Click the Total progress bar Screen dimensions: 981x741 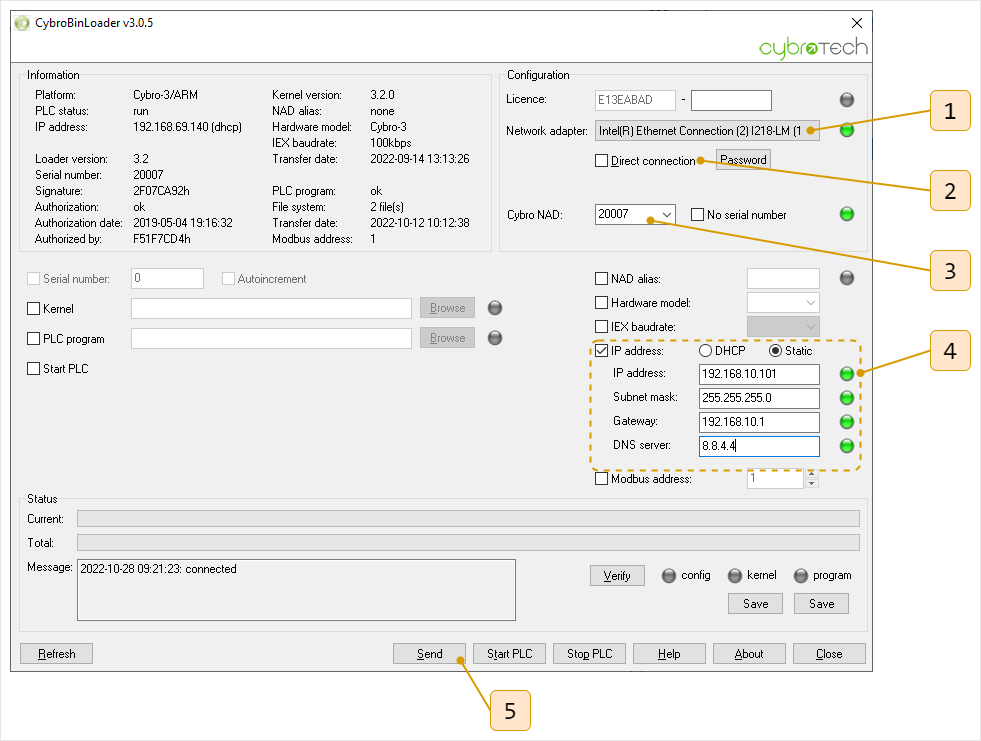coord(468,543)
